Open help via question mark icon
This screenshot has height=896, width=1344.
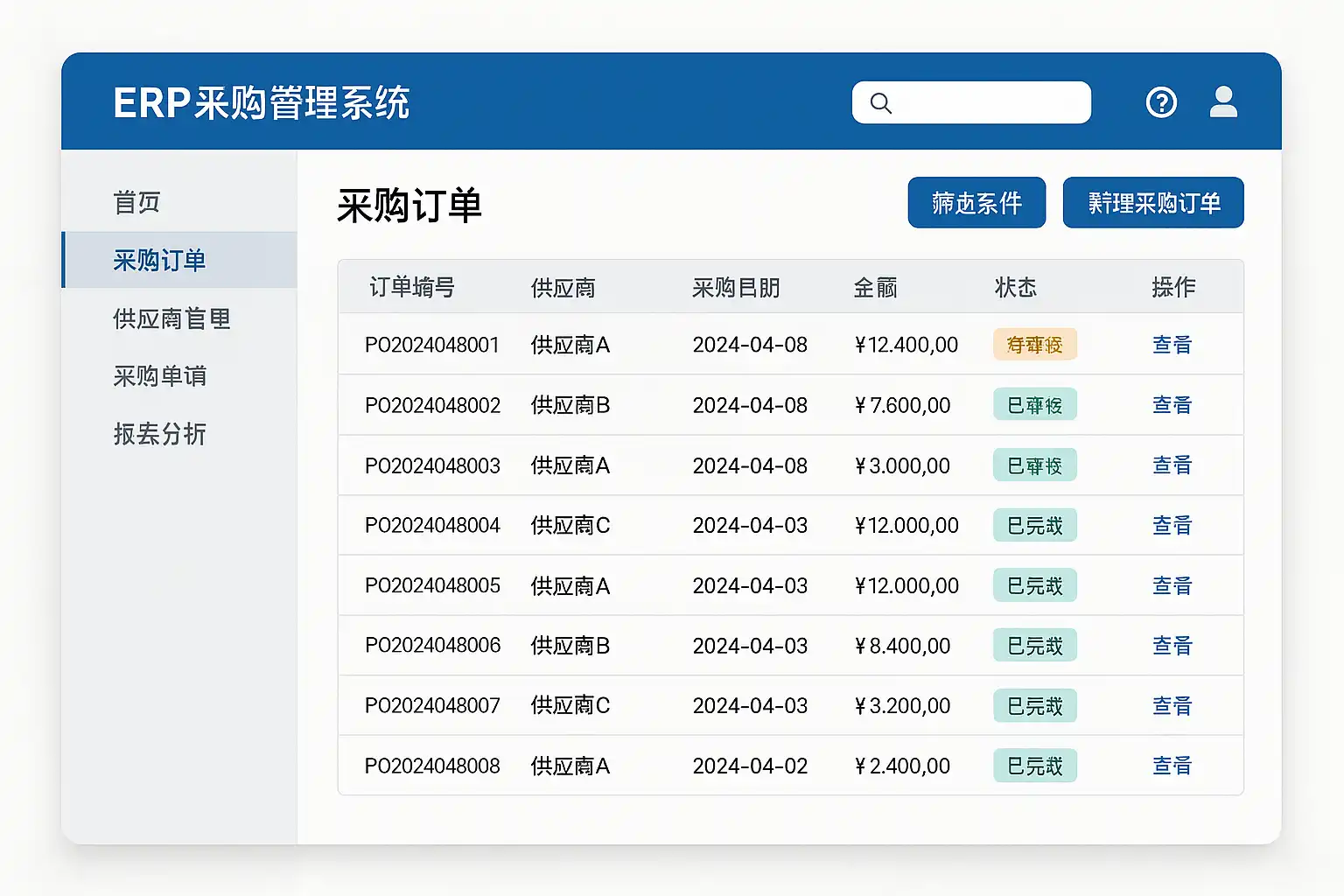click(1161, 102)
